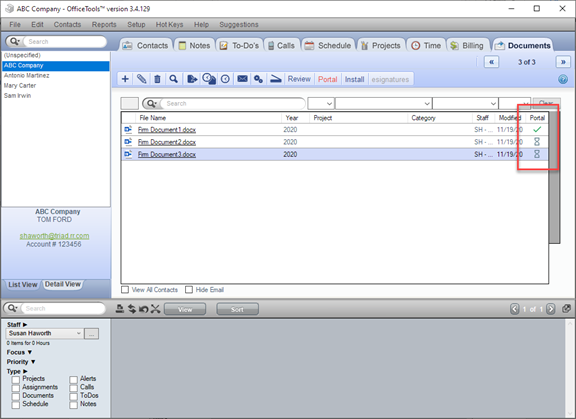The height and width of the screenshot is (419, 576).
Task: Click the gears settings icon in toolbar
Action: 258,79
